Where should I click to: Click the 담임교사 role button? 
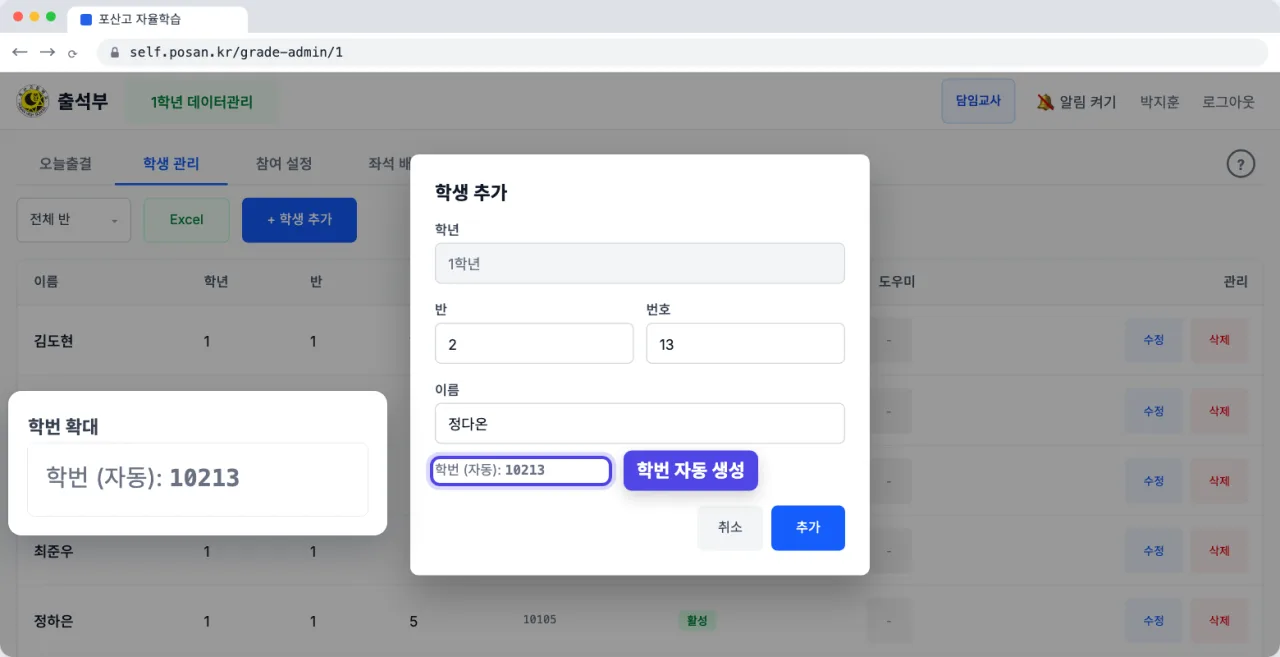point(978,101)
